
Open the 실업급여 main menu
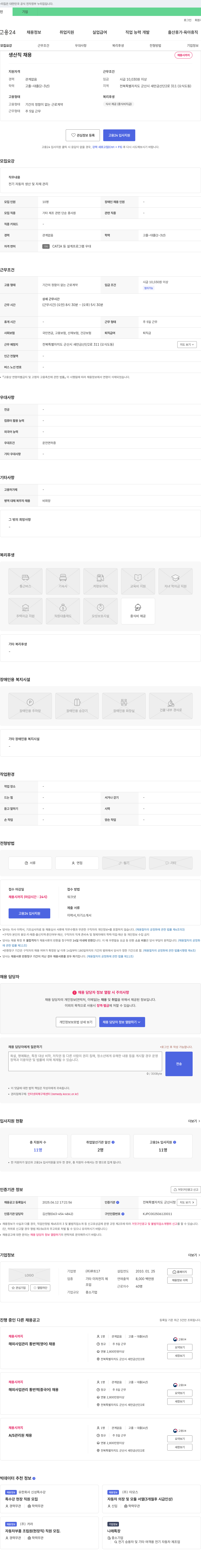tap(100, 32)
